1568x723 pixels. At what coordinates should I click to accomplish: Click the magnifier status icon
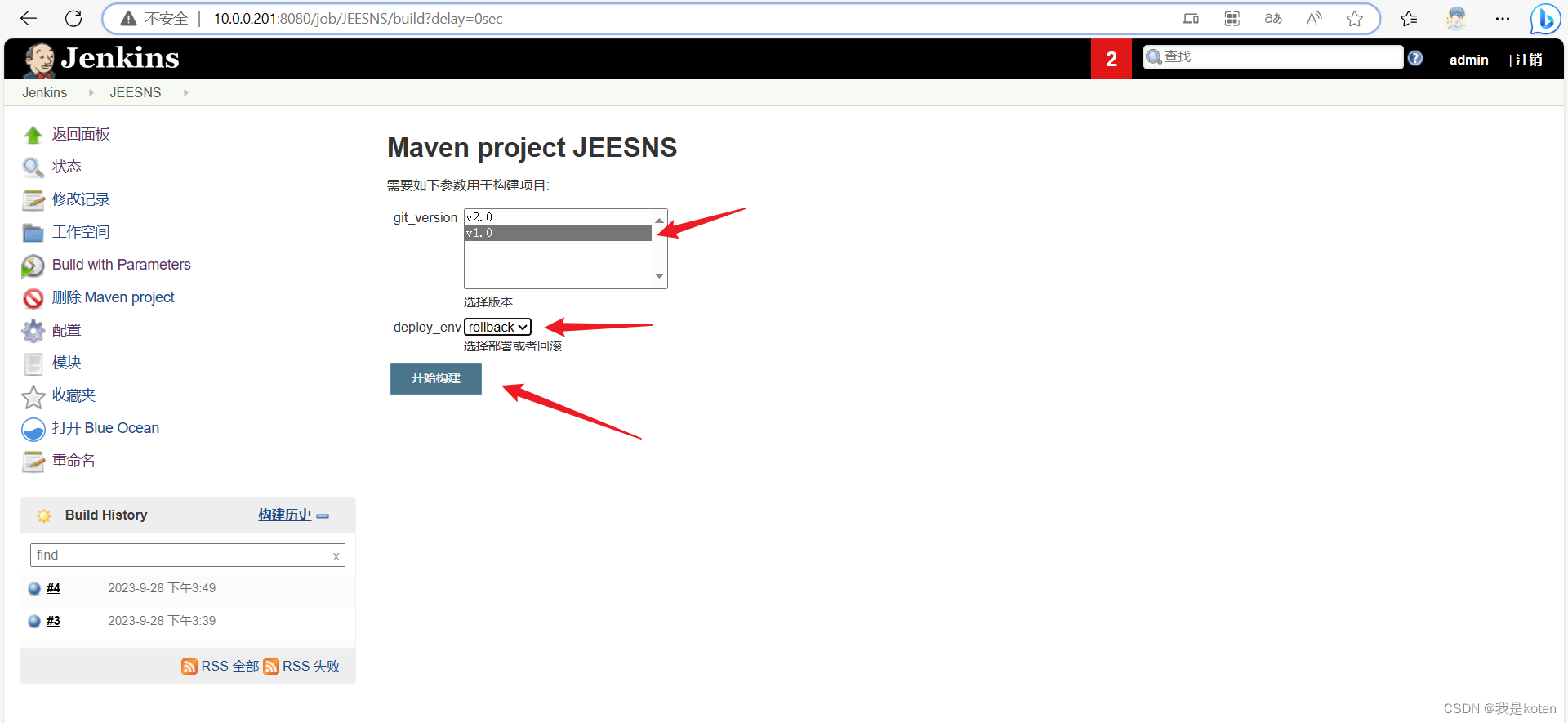pos(33,167)
